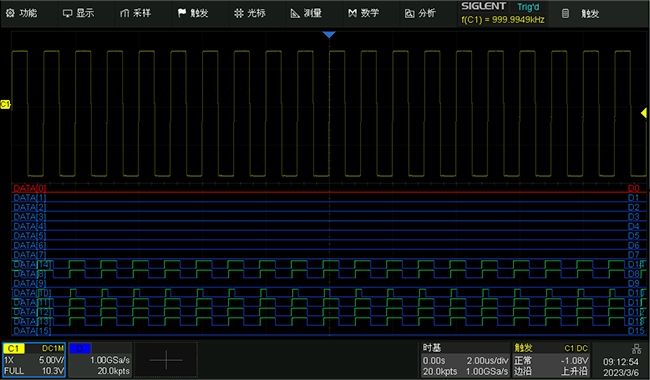The height and width of the screenshot is (380, 650).
Task: Open the 采样 acquire menu
Action: point(135,13)
